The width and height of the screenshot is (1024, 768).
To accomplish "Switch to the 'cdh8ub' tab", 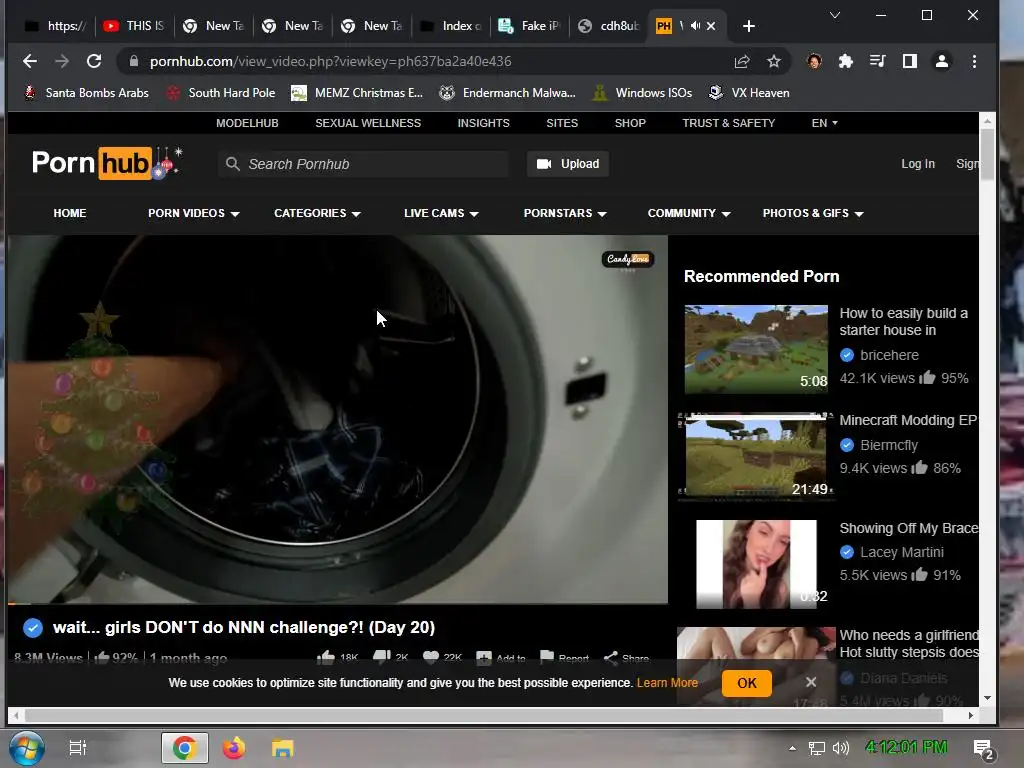I will click(609, 26).
